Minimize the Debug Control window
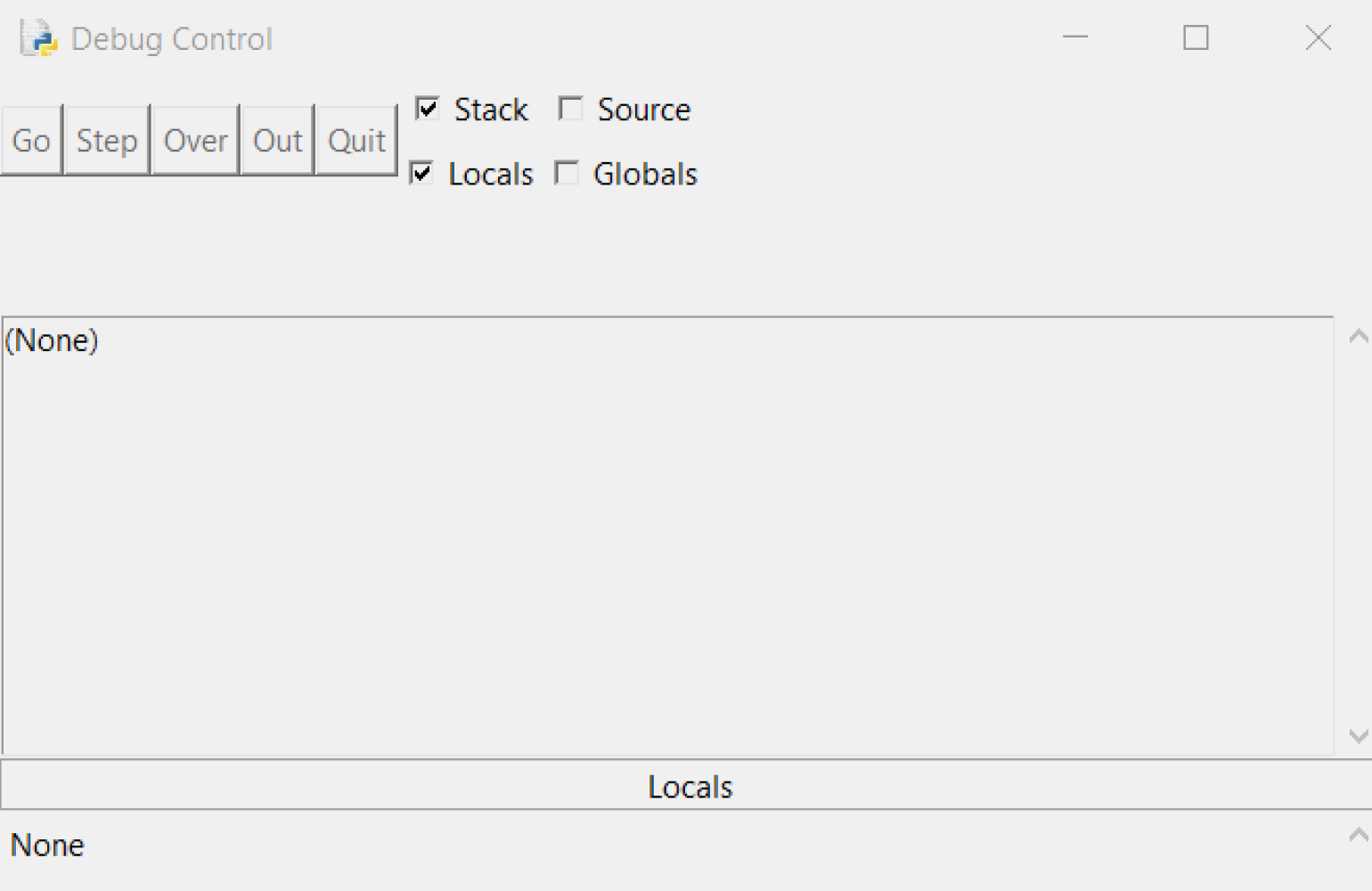The height and width of the screenshot is (891, 1372). (1075, 37)
